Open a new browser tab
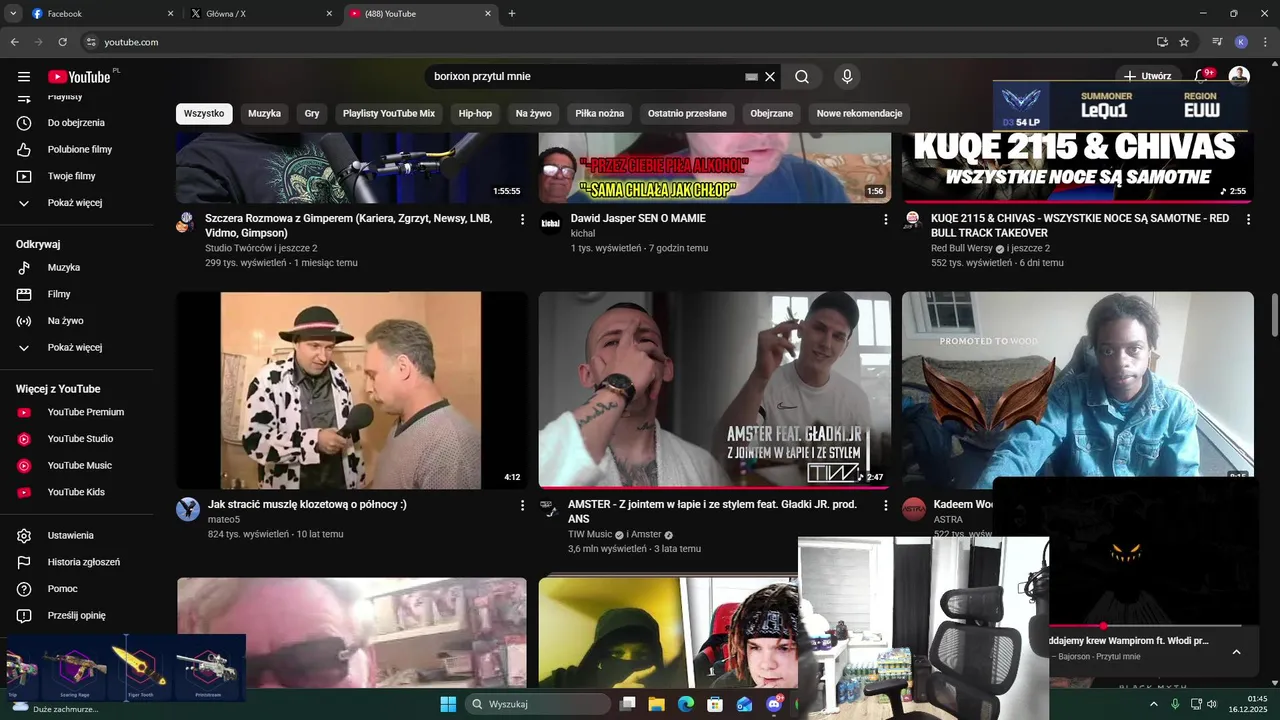 pyautogui.click(x=512, y=14)
